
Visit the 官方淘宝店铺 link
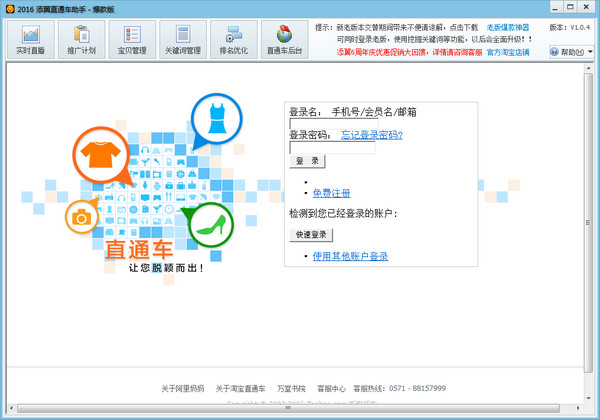click(x=510, y=51)
